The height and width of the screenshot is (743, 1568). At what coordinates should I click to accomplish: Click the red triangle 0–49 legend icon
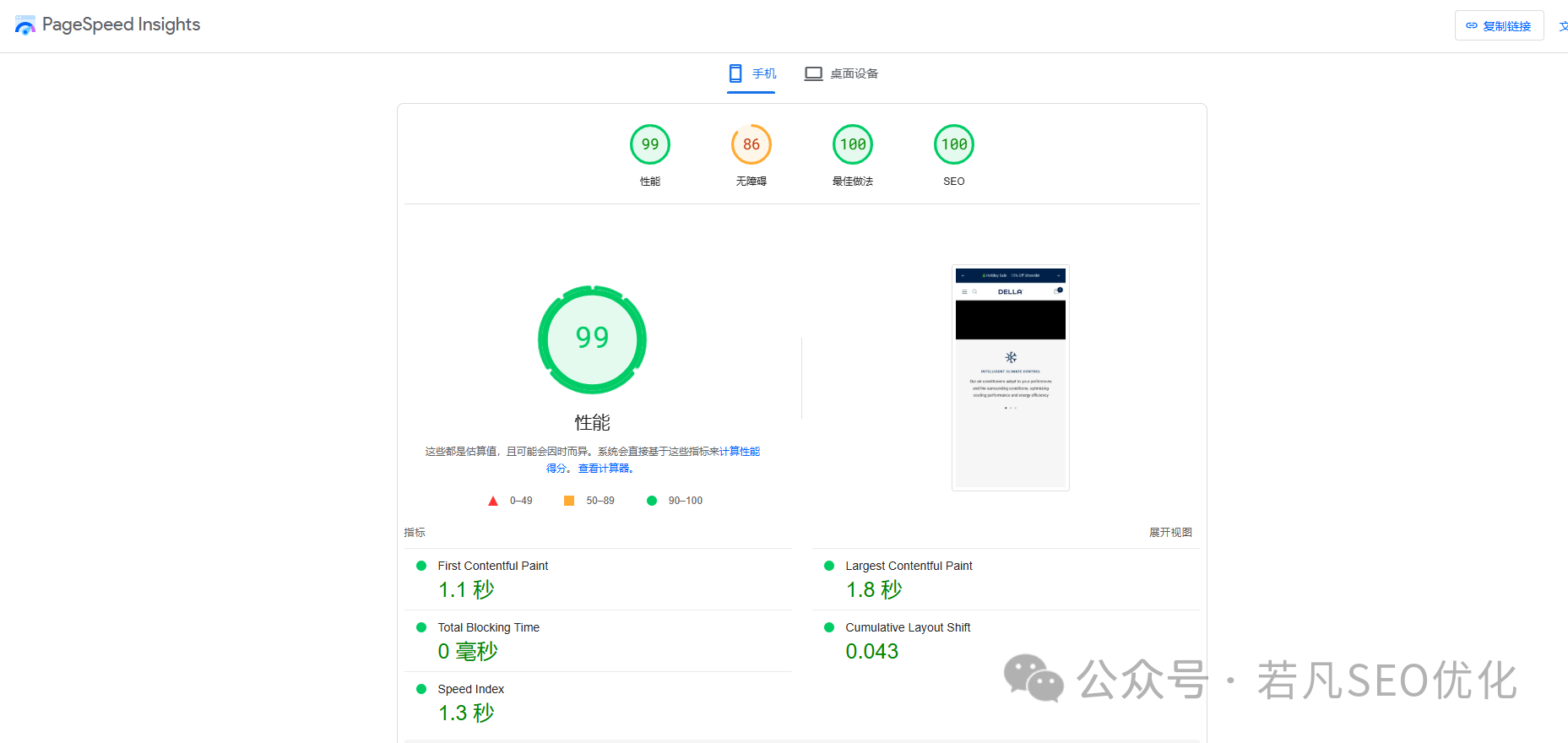click(x=493, y=502)
